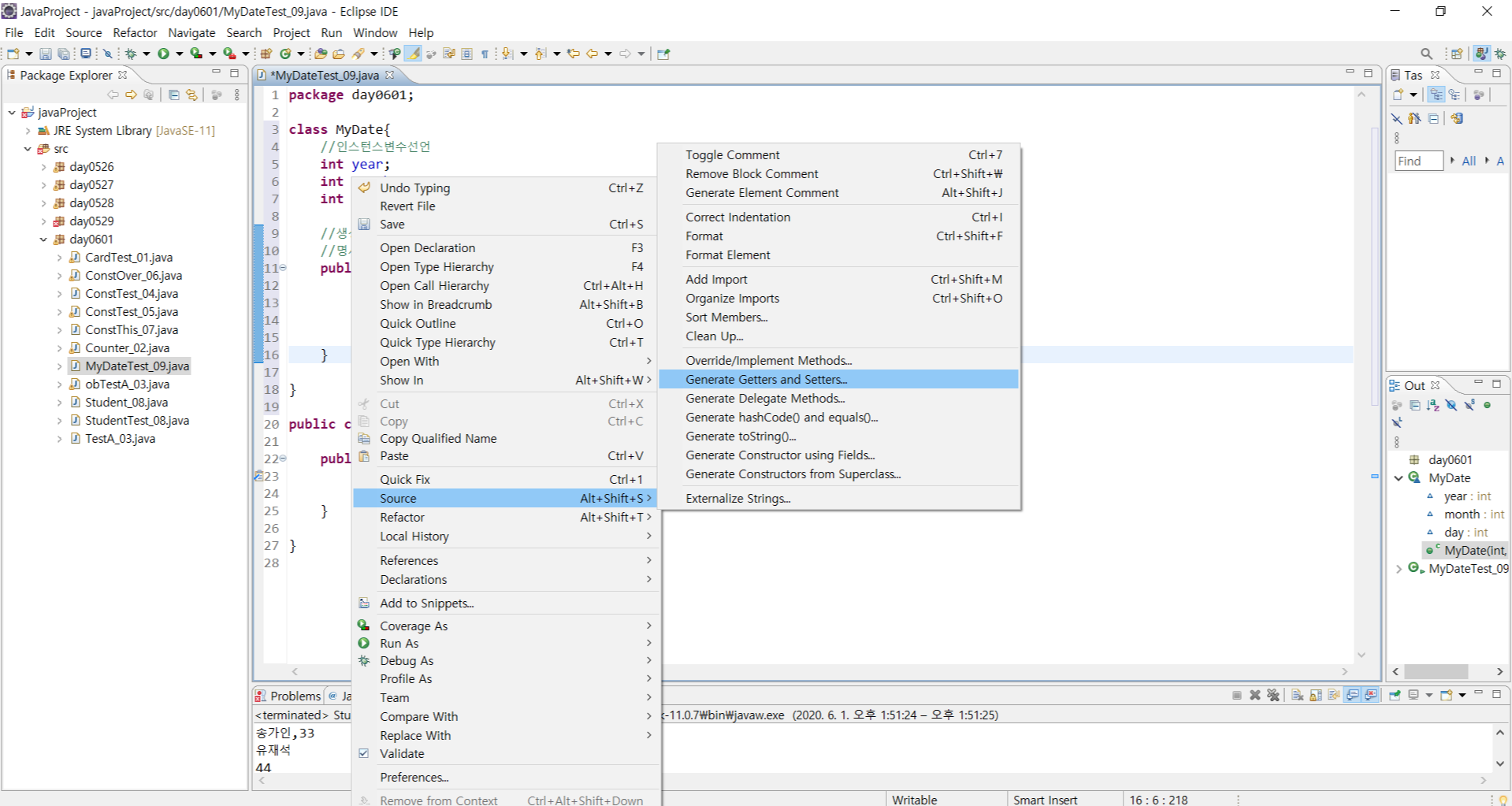Collapse the javaProject tree node
The image size is (1512, 806).
pyautogui.click(x=12, y=113)
